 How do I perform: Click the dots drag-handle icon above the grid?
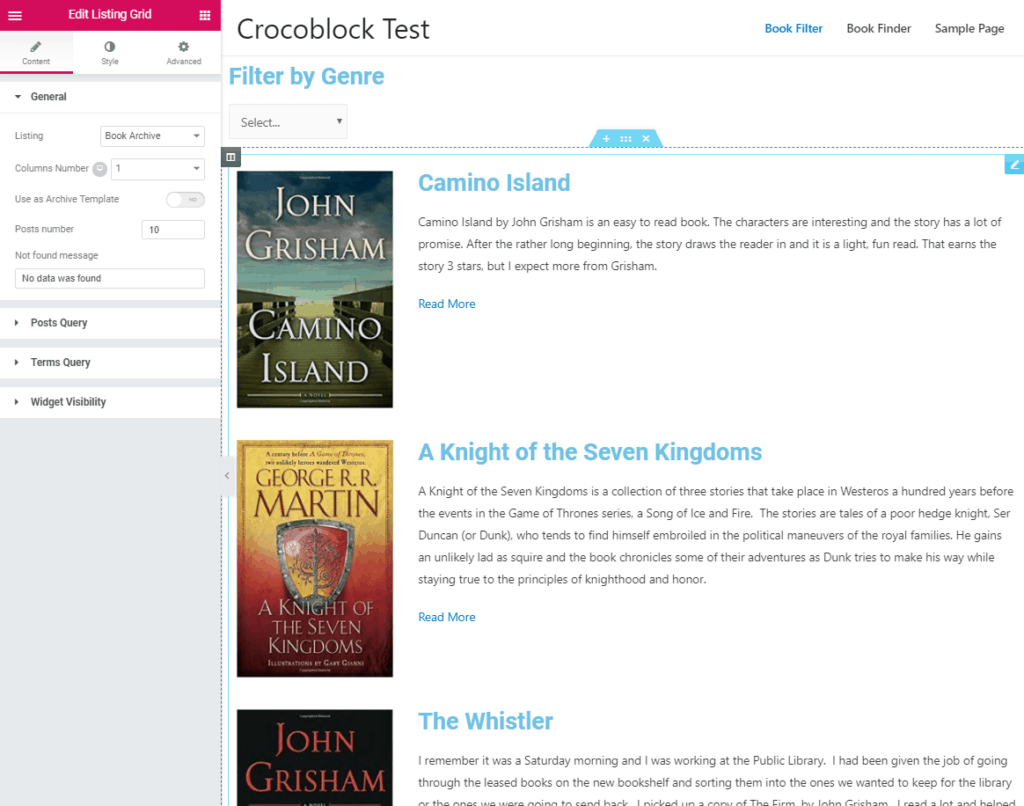pos(625,138)
